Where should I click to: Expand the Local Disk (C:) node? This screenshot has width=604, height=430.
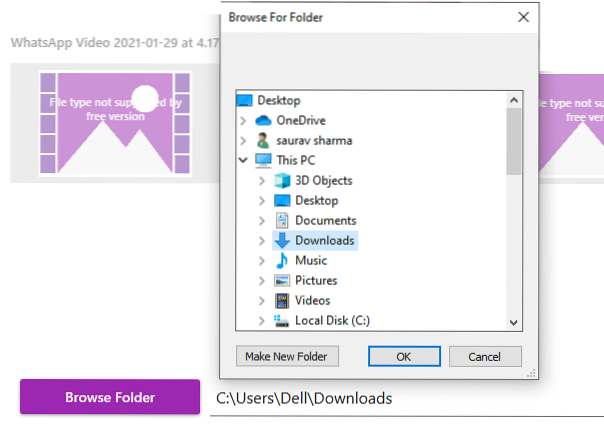tap(262, 320)
